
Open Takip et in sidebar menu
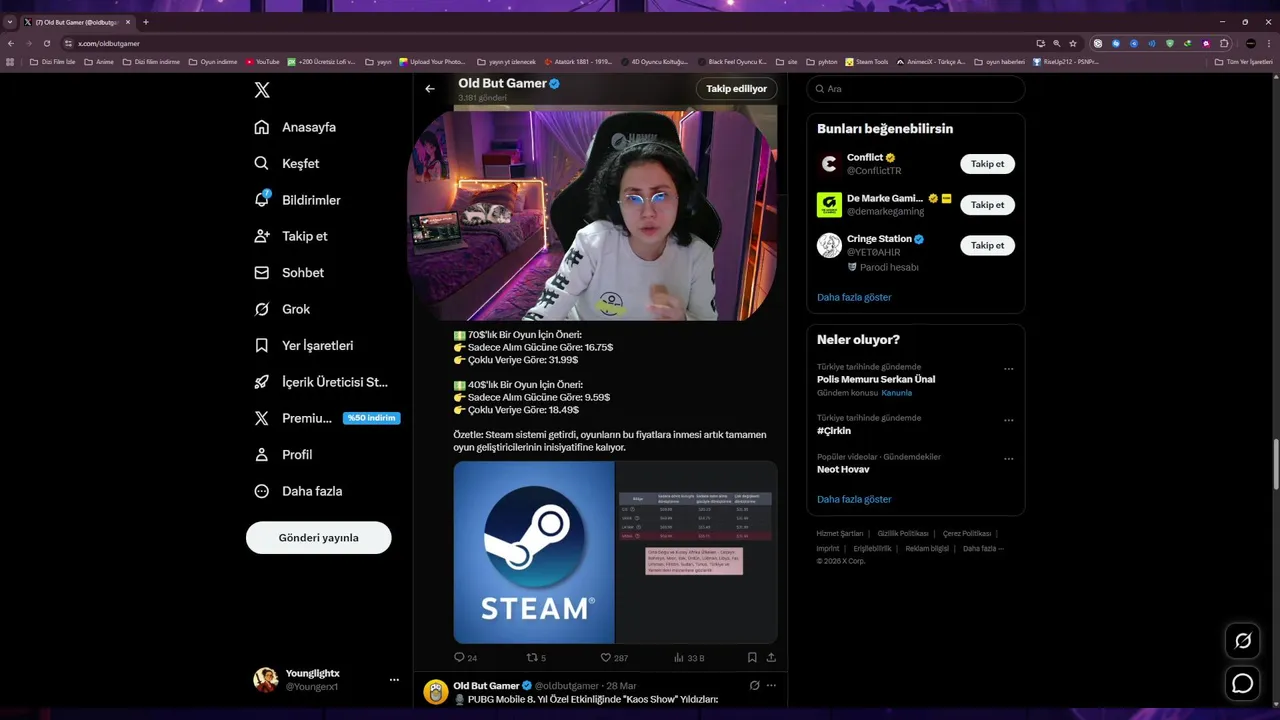tap(291, 236)
